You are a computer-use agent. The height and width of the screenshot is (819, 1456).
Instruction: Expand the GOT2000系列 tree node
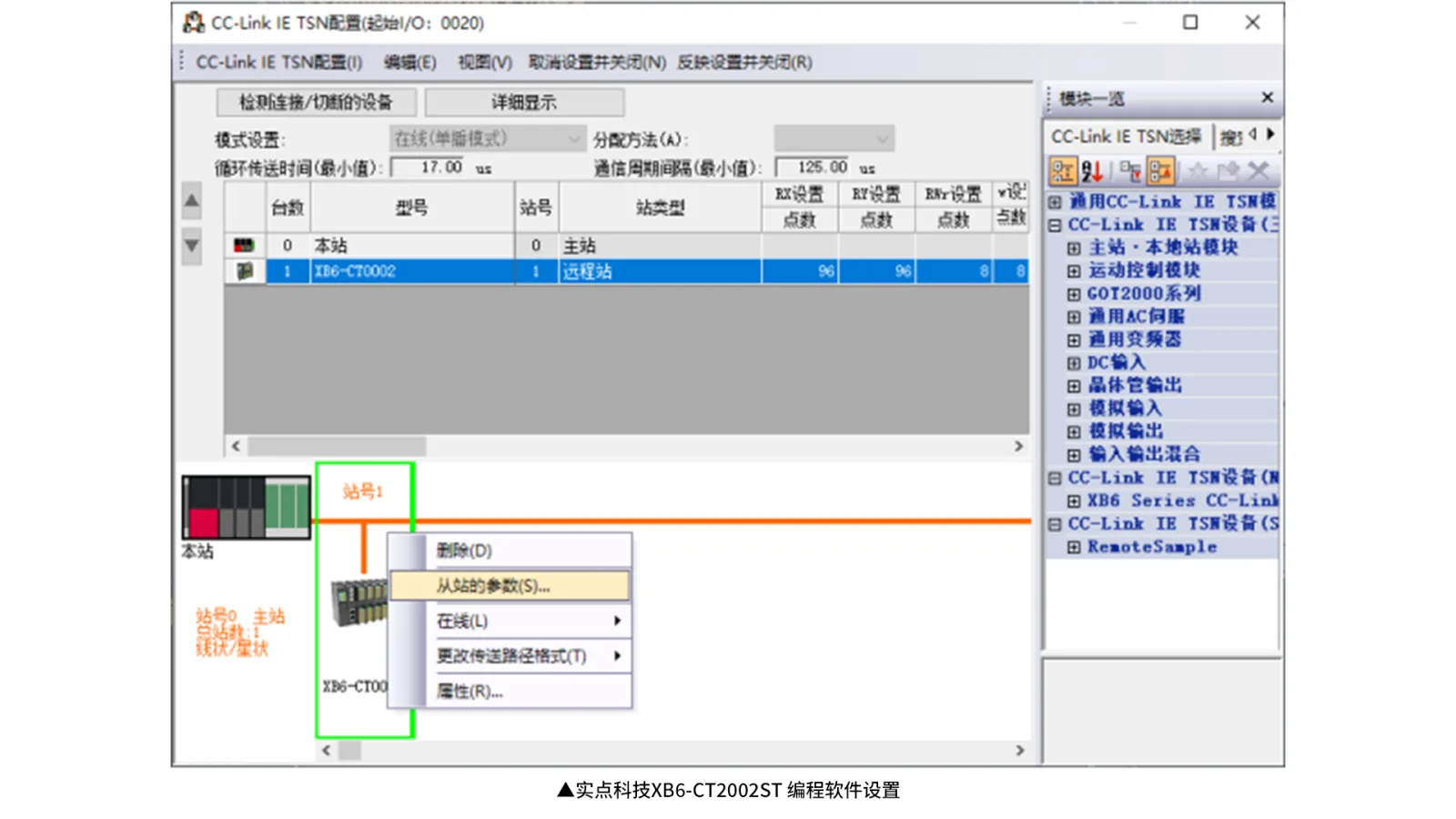[1074, 294]
